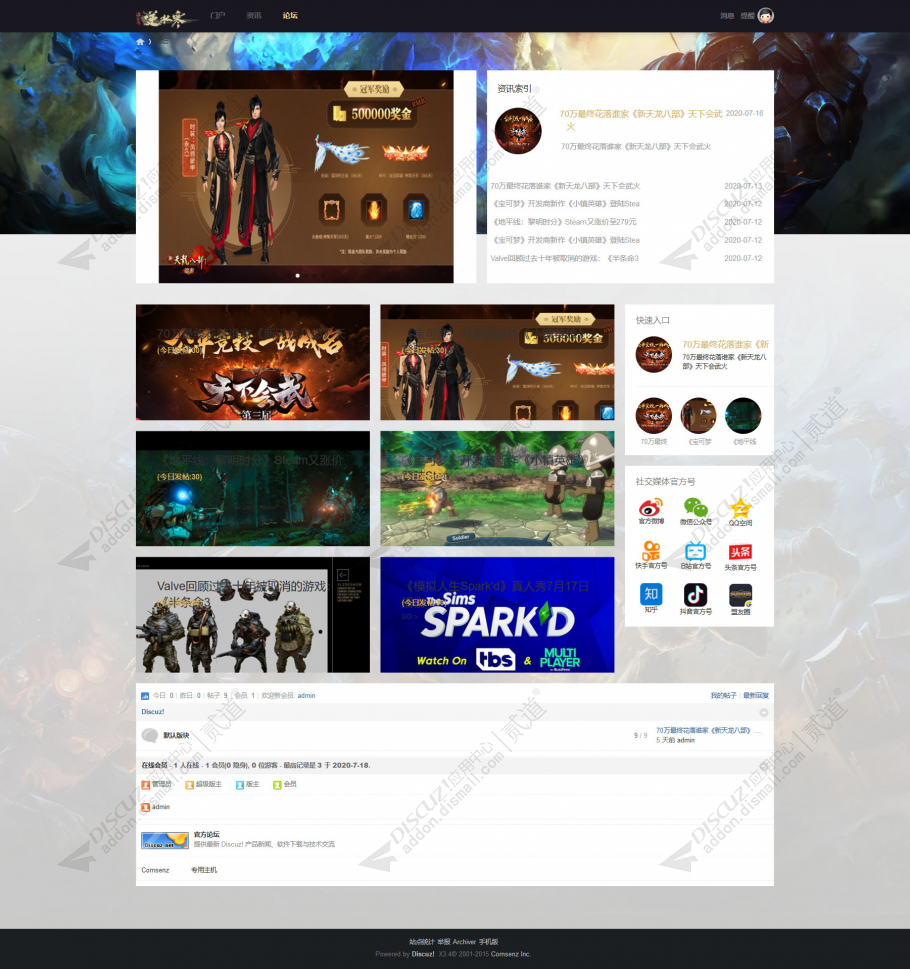Open the 专用主机 link

pos(204,870)
